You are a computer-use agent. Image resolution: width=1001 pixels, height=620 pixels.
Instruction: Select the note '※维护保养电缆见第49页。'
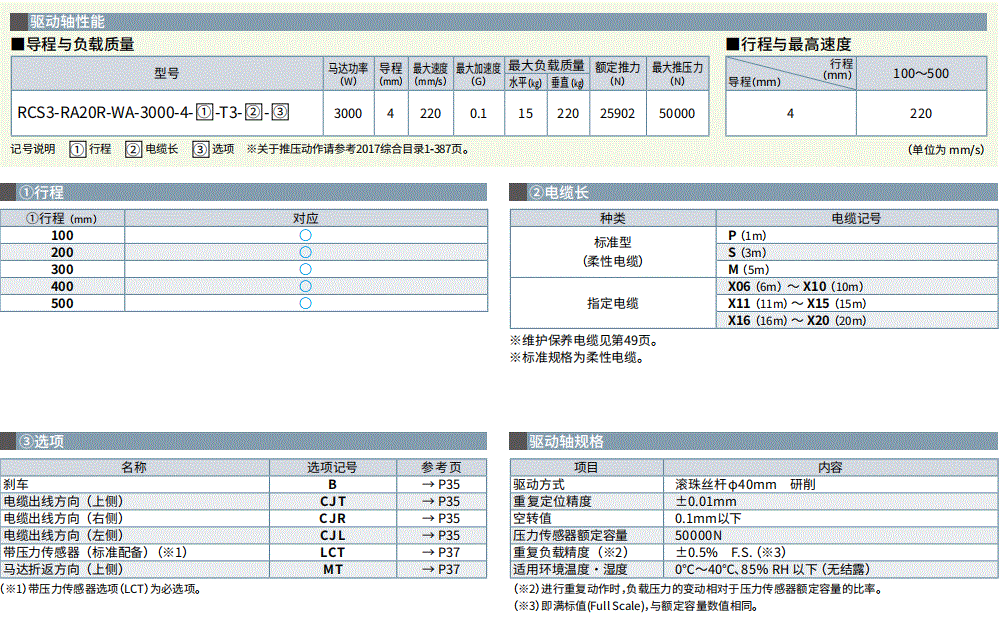pos(584,340)
